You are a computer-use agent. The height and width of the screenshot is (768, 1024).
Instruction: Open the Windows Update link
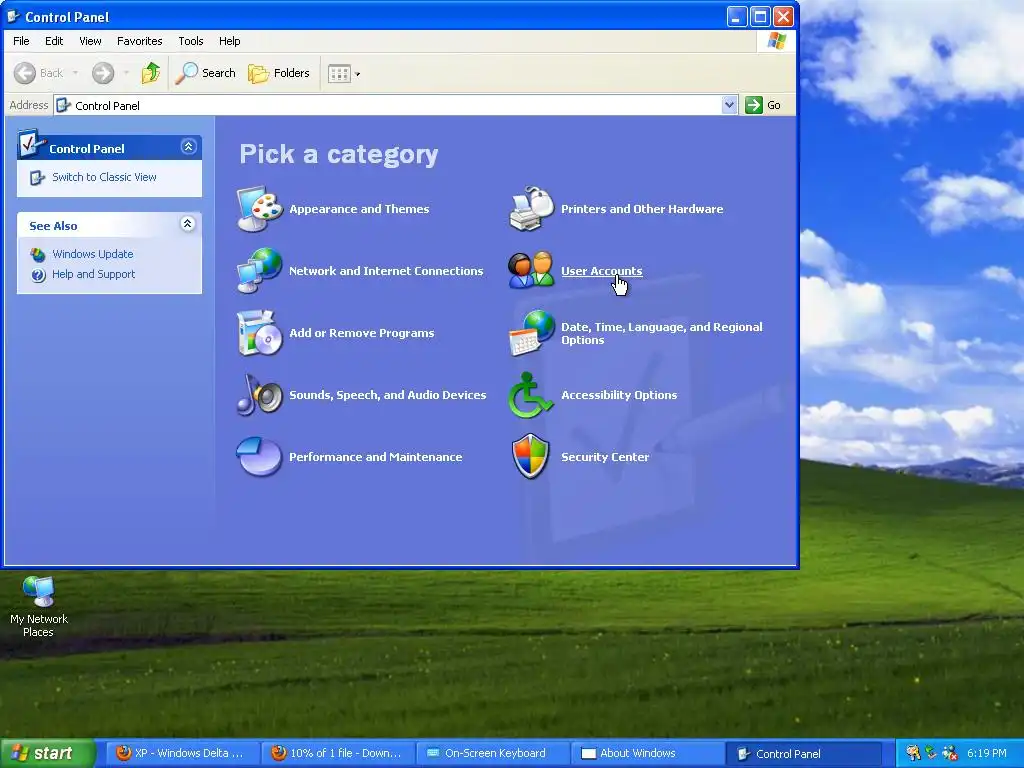point(93,254)
